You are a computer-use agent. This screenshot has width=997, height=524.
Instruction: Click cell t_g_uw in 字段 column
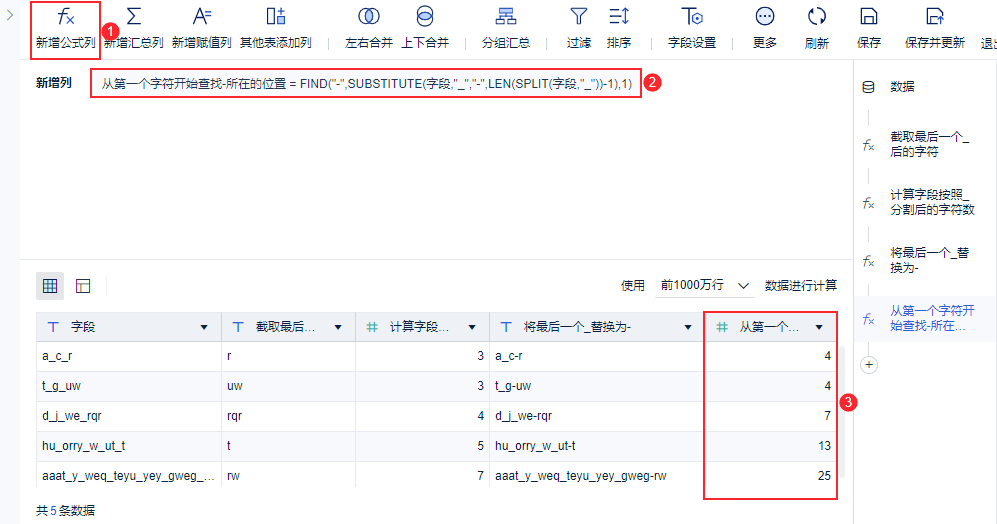[128, 386]
